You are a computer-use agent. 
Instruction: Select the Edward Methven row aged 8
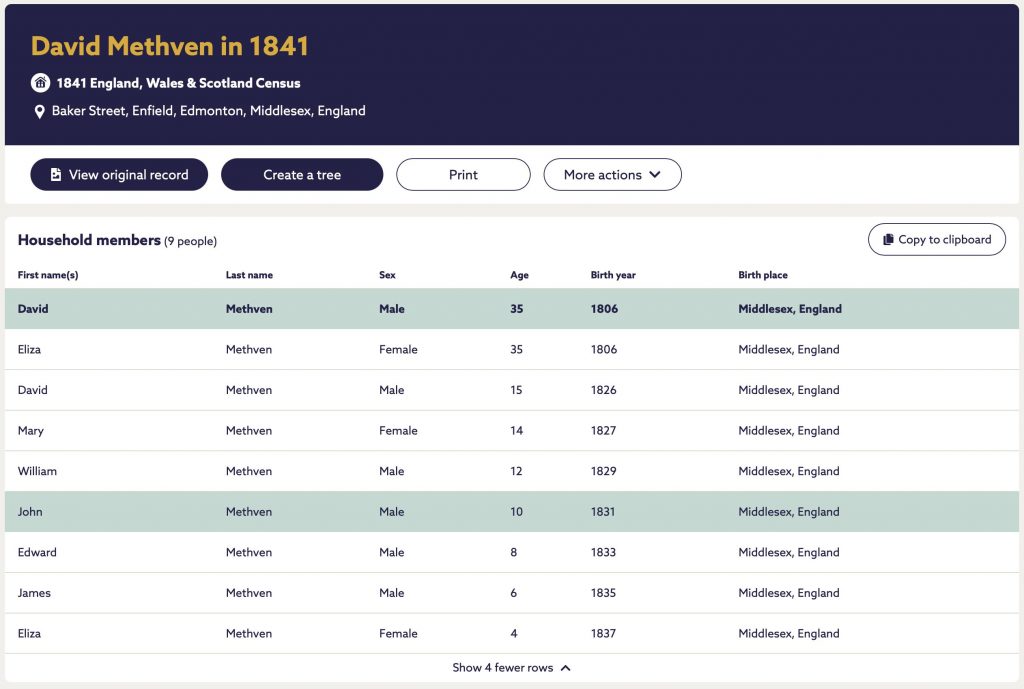click(x=511, y=552)
